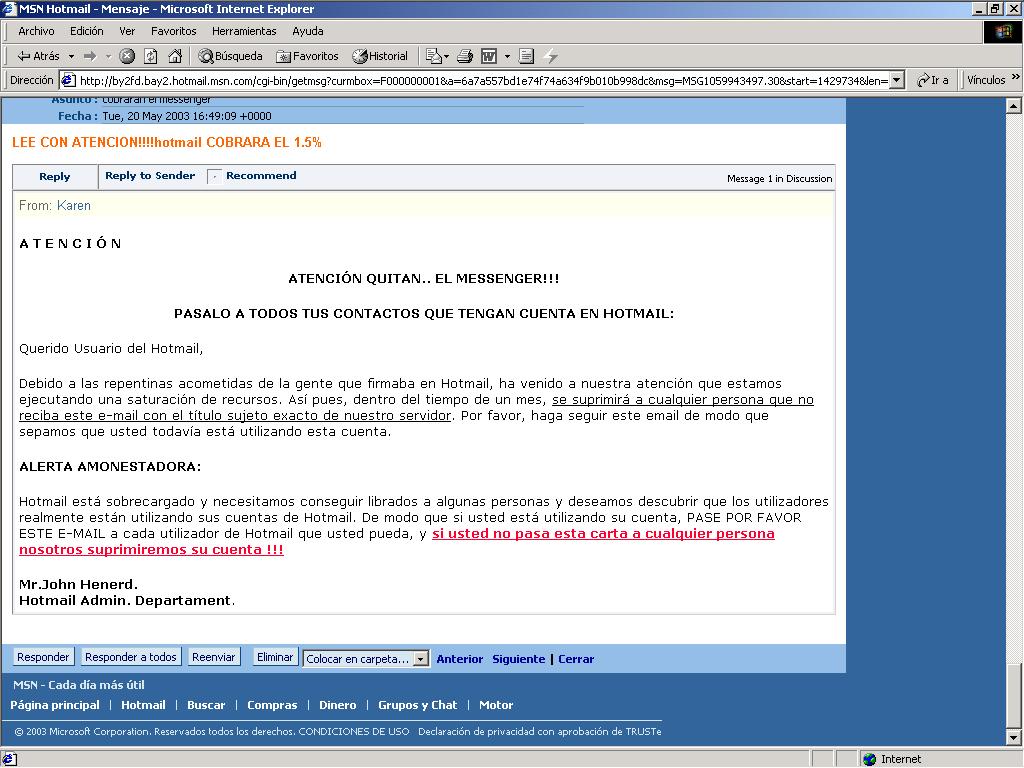Click the Discuss toolbar icon
This screenshot has width=1024, height=768.
526,56
